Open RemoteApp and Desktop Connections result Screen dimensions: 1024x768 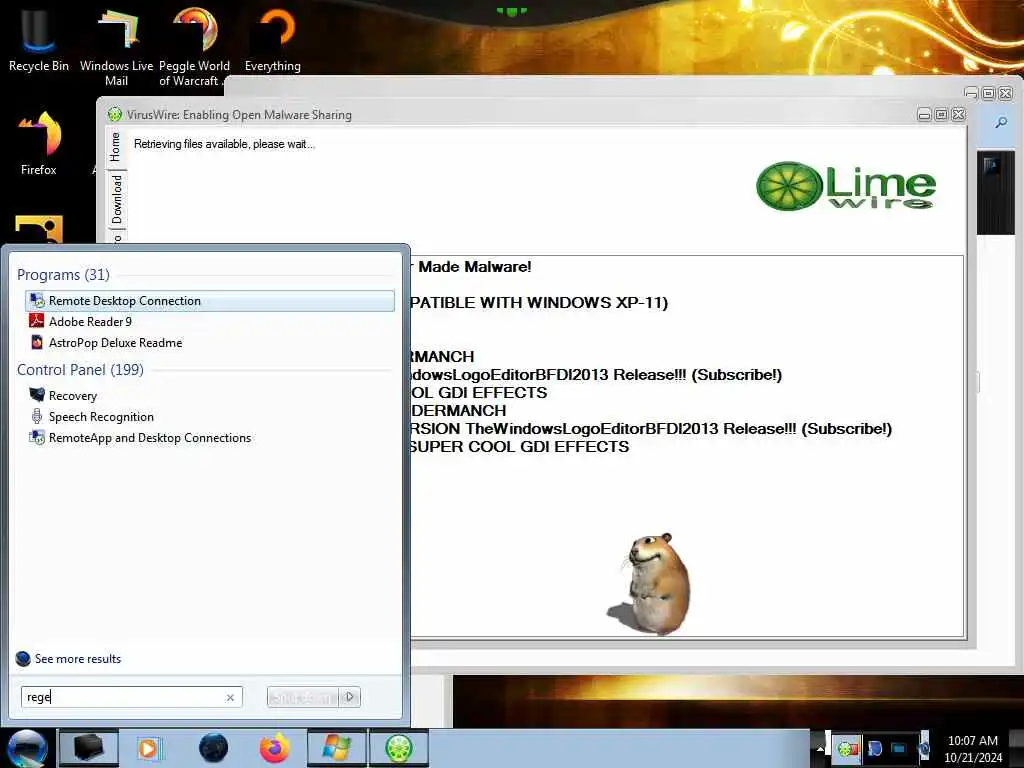click(210, 438)
